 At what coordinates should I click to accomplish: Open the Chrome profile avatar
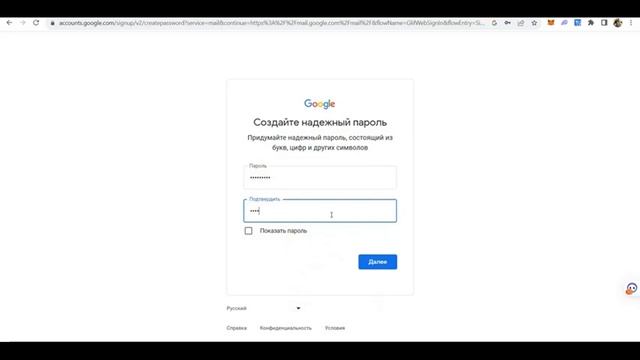(618, 23)
